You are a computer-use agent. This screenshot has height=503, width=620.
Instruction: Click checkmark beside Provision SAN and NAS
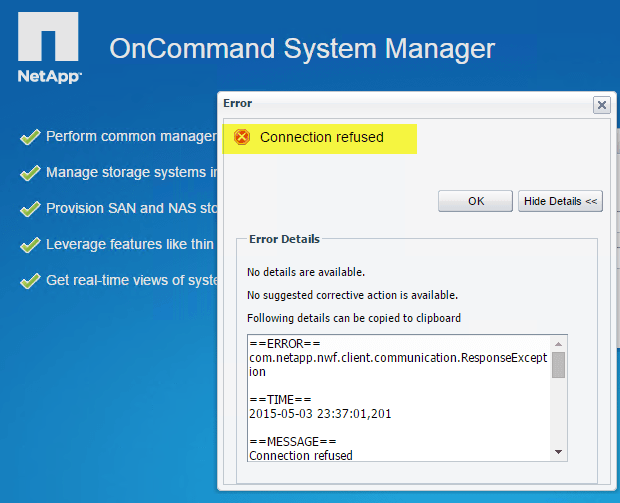click(30, 209)
